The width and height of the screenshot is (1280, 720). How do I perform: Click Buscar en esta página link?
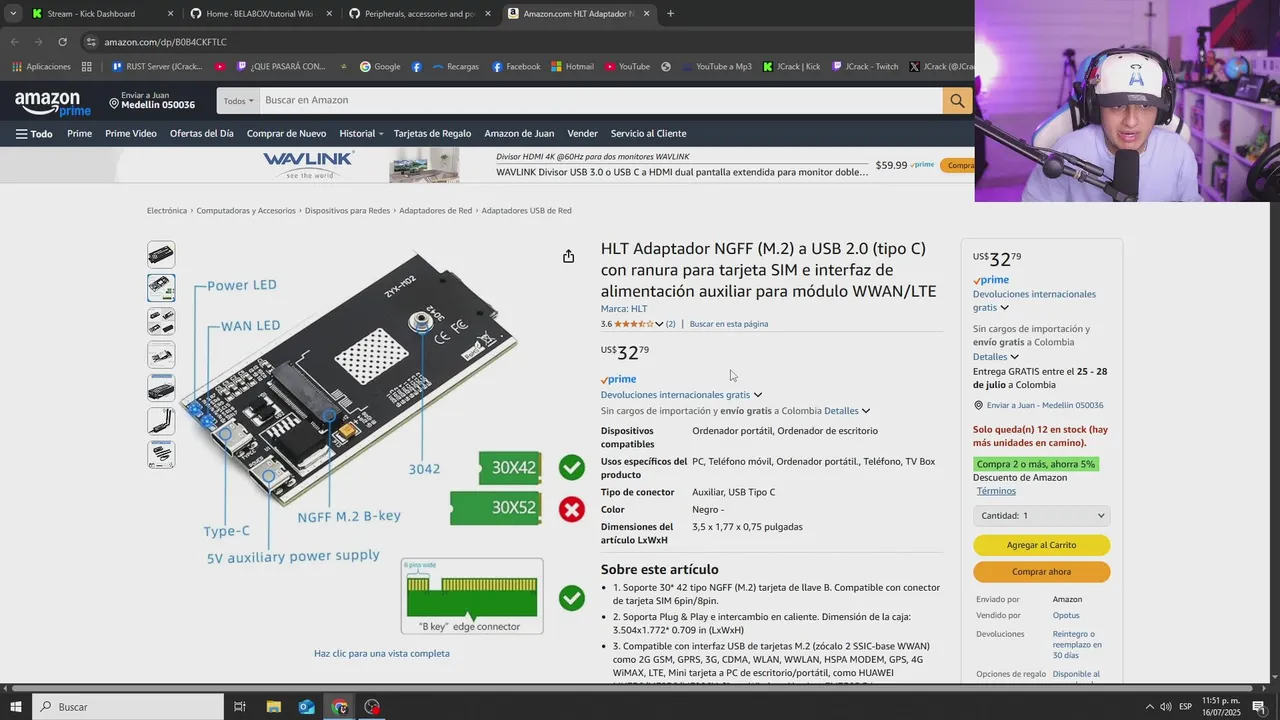pos(729,324)
